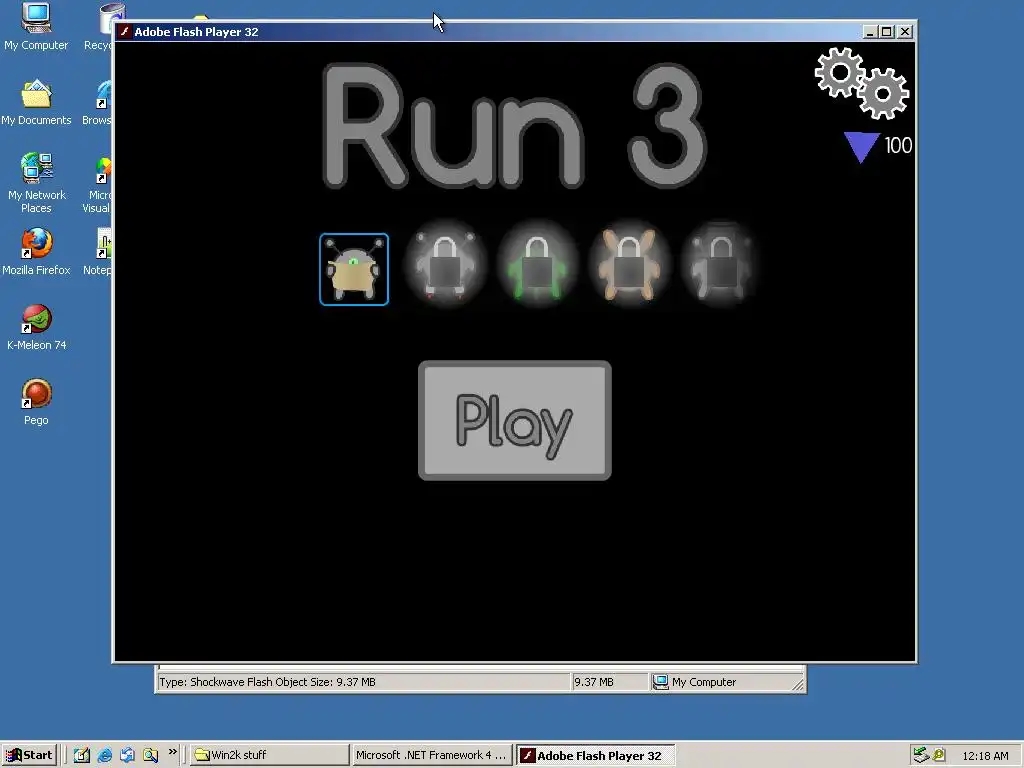The image size is (1024, 768).
Task: Switch to Win2k stuff taskbar window
Action: [x=270, y=755]
